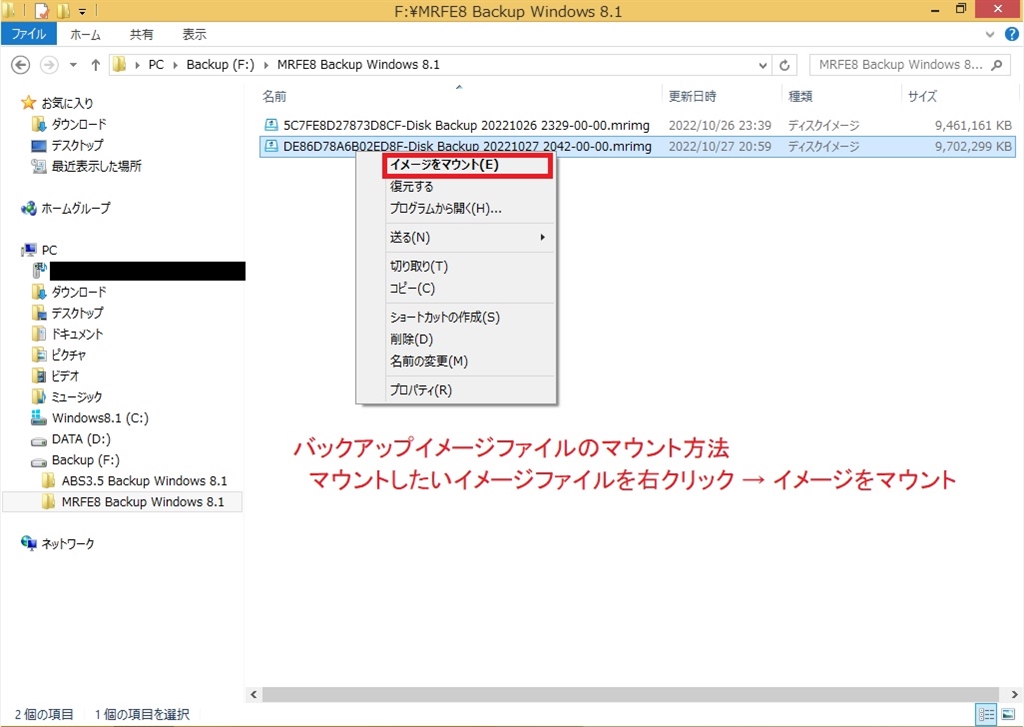The width and height of the screenshot is (1024, 727).
Task: Open プロパティ(R) from context menu
Action: [421, 390]
